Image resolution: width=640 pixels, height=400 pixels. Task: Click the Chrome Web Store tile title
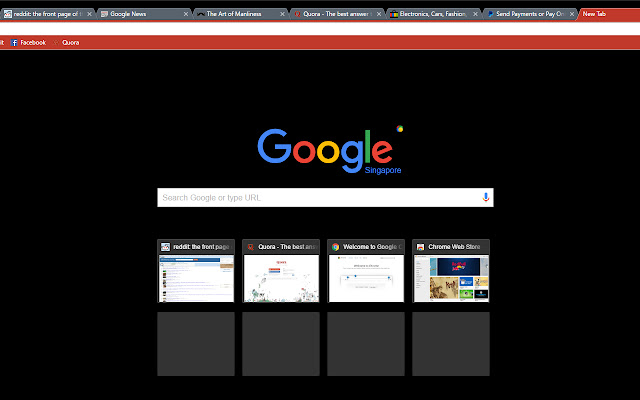tap(454, 247)
